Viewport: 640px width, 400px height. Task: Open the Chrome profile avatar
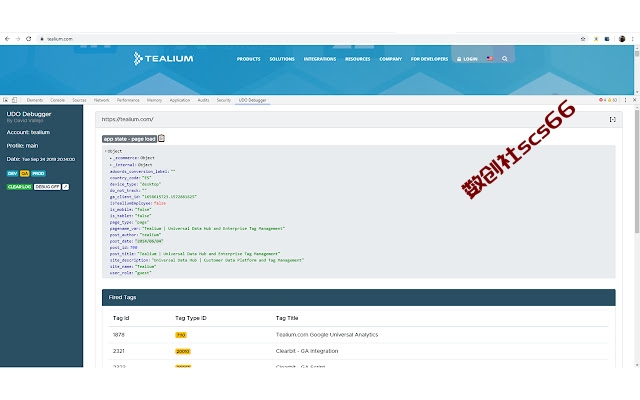622,39
